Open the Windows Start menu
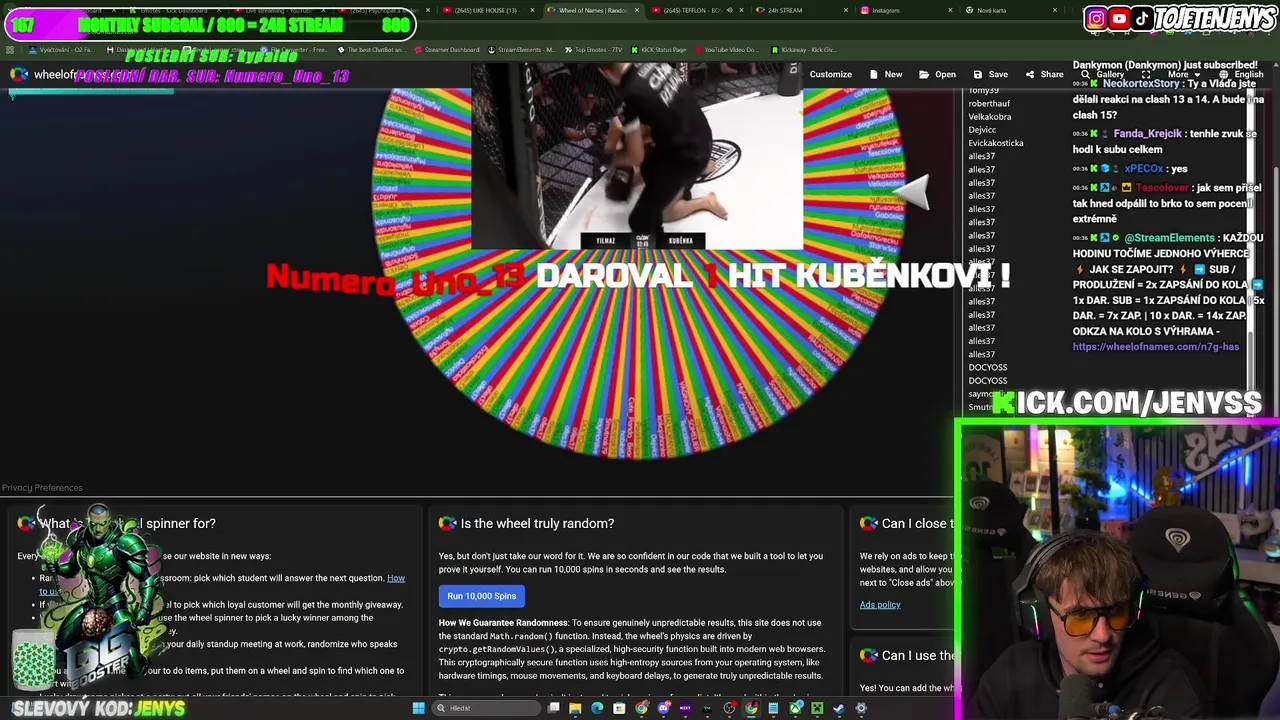1280x720 pixels. pos(418,708)
